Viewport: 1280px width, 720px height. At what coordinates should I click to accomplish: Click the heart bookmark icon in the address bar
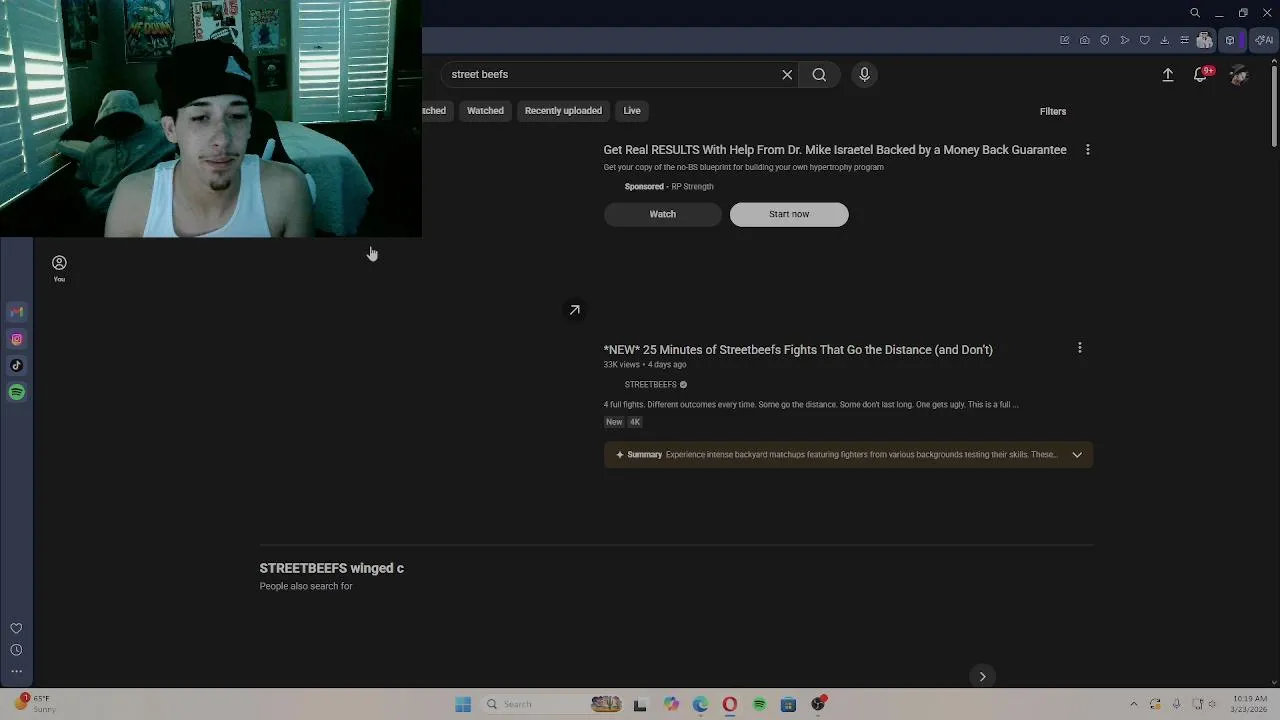tap(1145, 40)
